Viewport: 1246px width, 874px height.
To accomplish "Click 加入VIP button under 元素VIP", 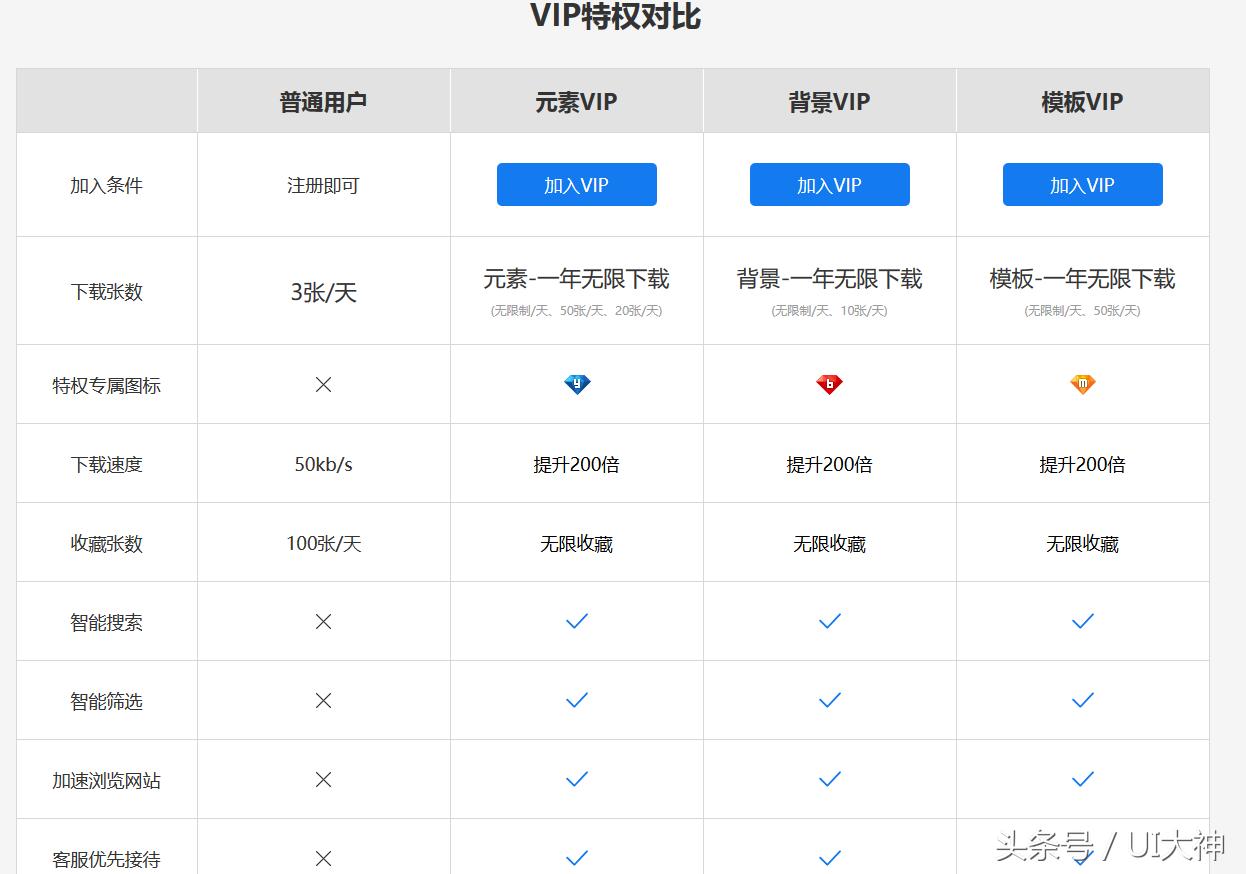I will [x=576, y=184].
